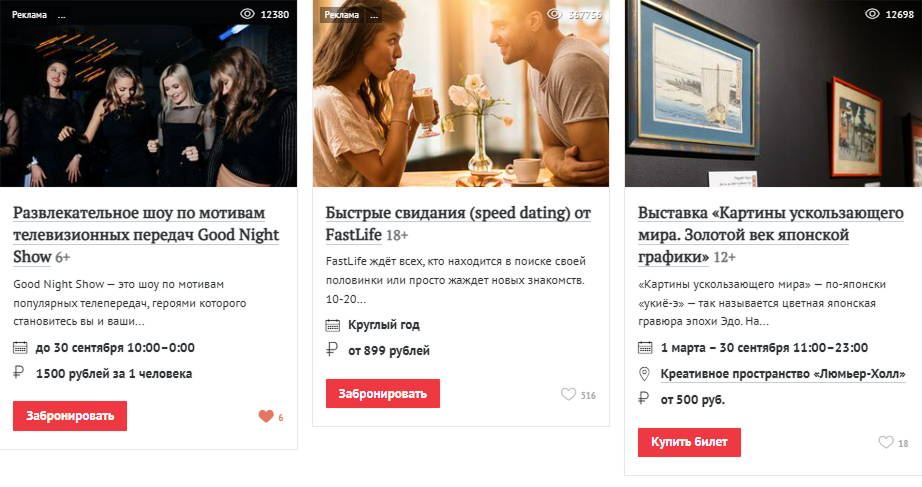Open the 'Быстрые свидания (speed dating)' title link
The height and width of the screenshot is (487, 922).
point(458,224)
